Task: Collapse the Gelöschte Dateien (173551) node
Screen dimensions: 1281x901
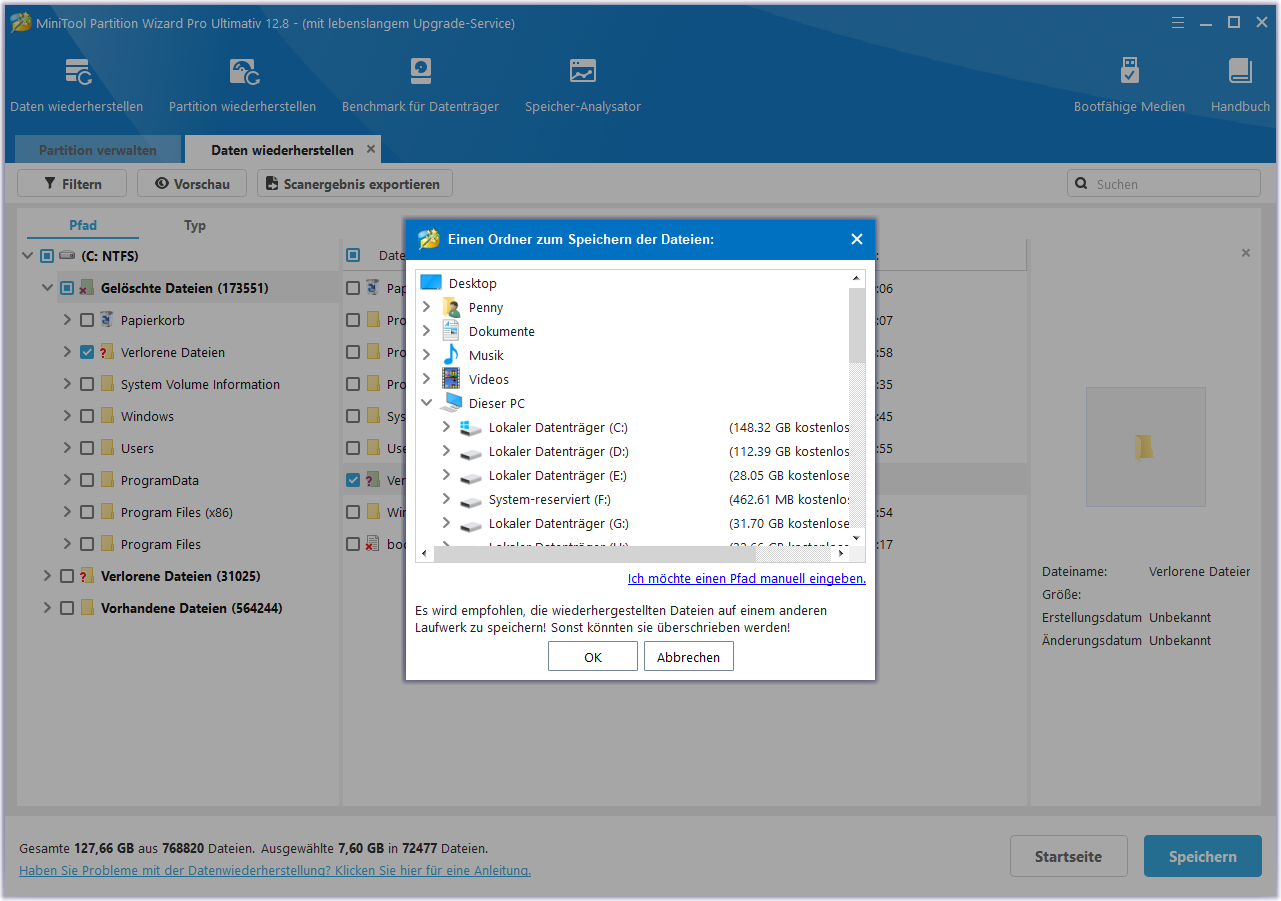Action: click(47, 288)
